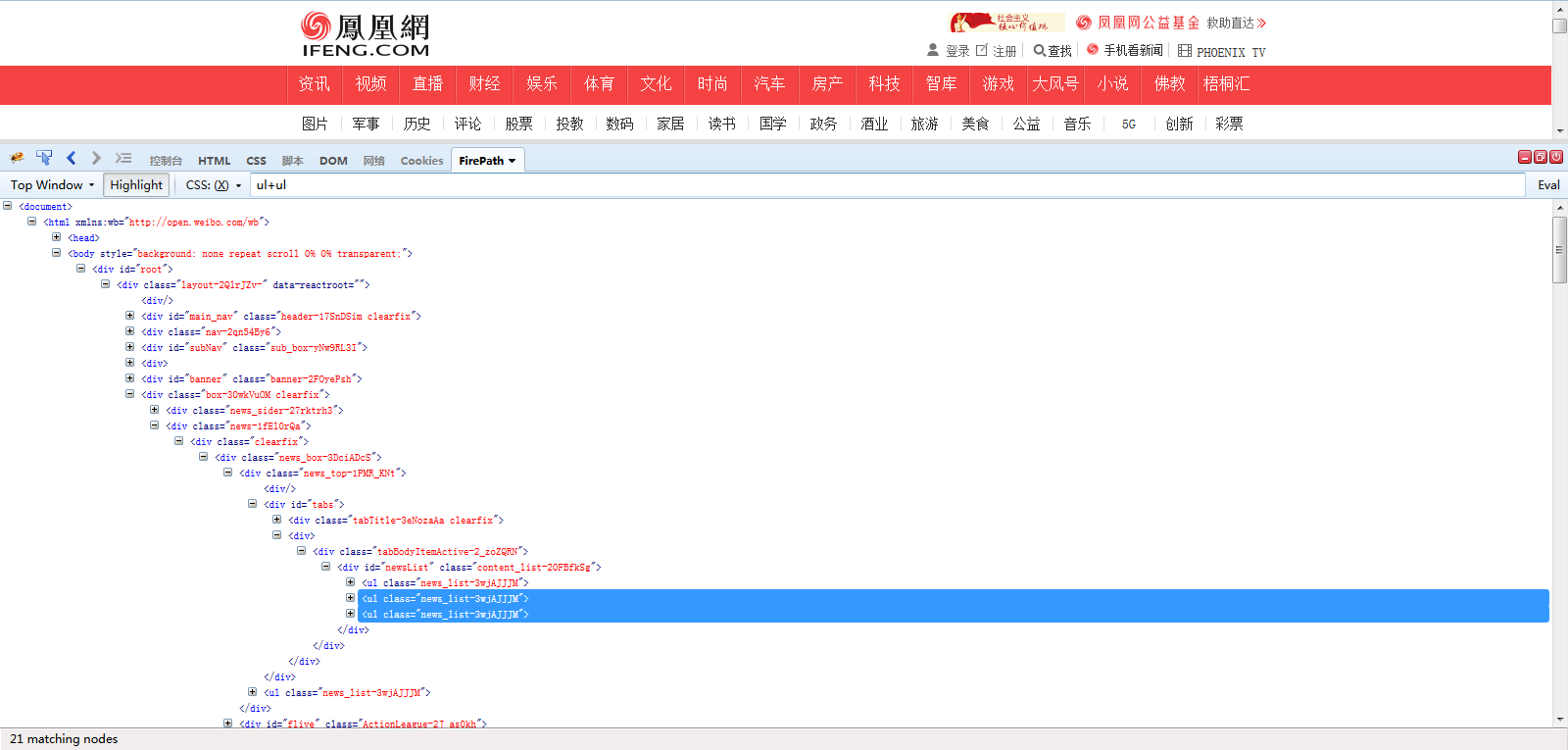Open the 科技 tech menu
Viewport: 1568px width, 750px height.
(885, 84)
